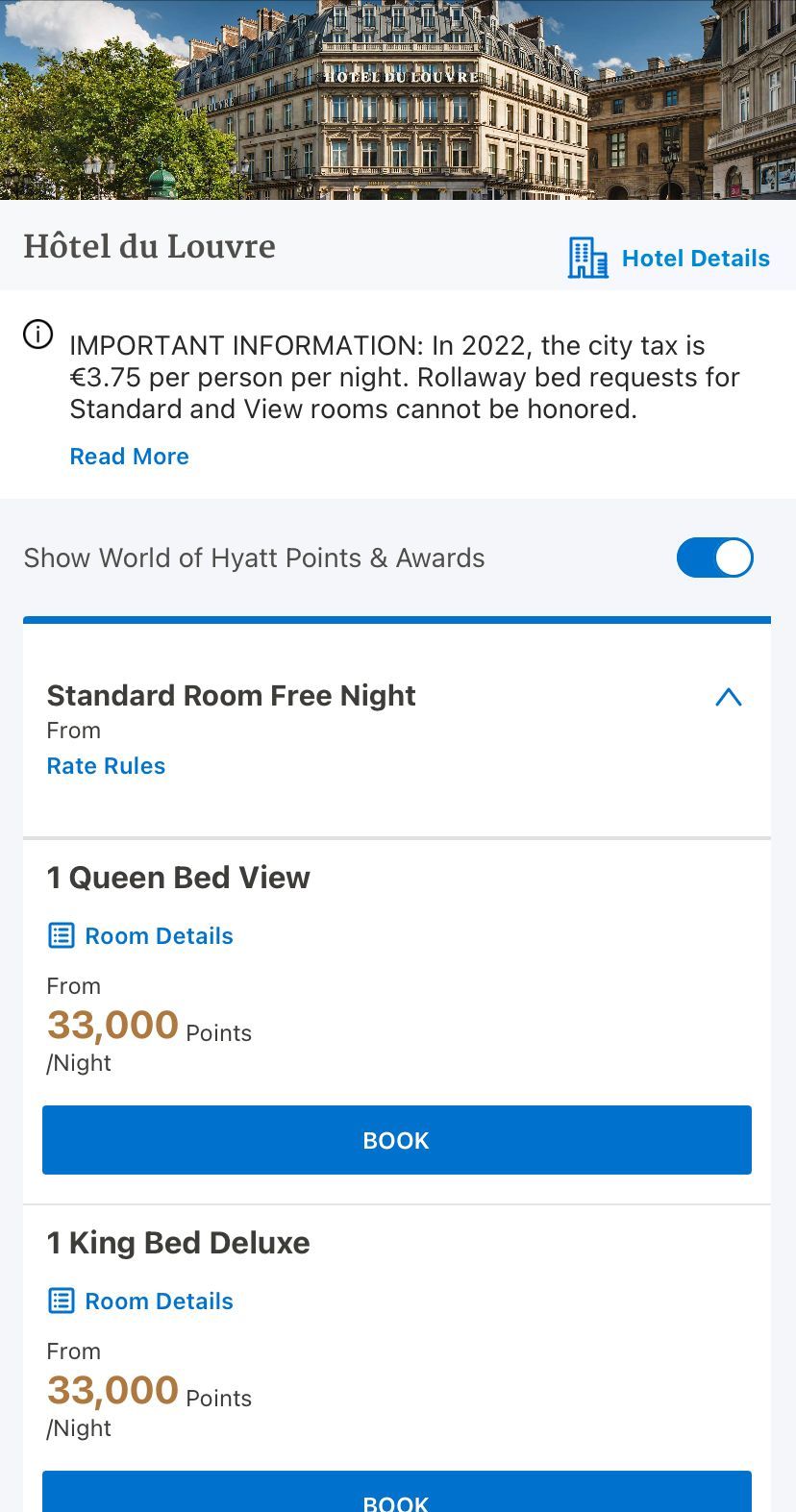Toggle Show World of Hyatt Points & Awards
796x1512 pixels.
(714, 558)
